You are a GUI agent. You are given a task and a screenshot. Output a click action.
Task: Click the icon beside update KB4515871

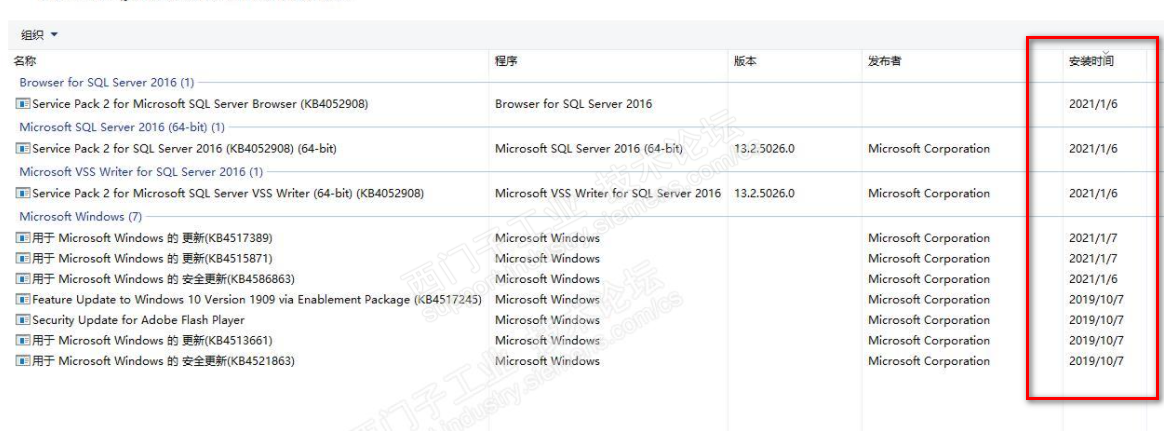click(23, 259)
